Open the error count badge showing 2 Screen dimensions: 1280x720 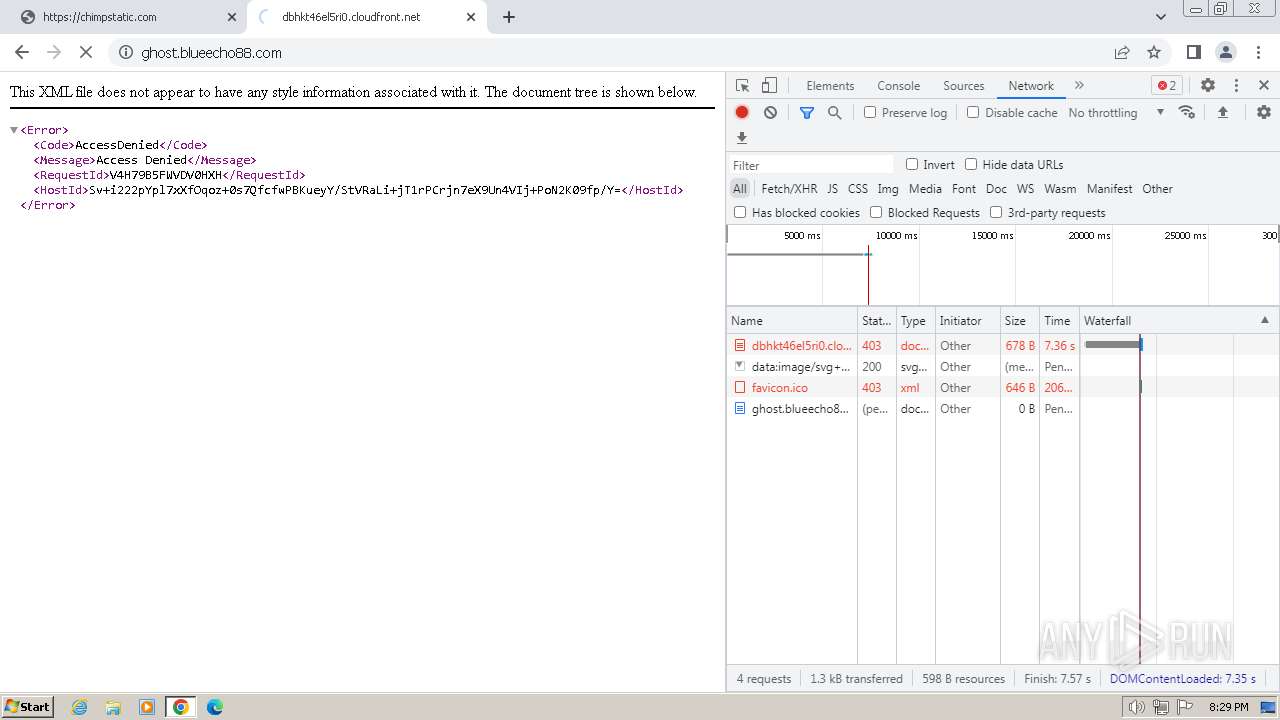click(1167, 85)
